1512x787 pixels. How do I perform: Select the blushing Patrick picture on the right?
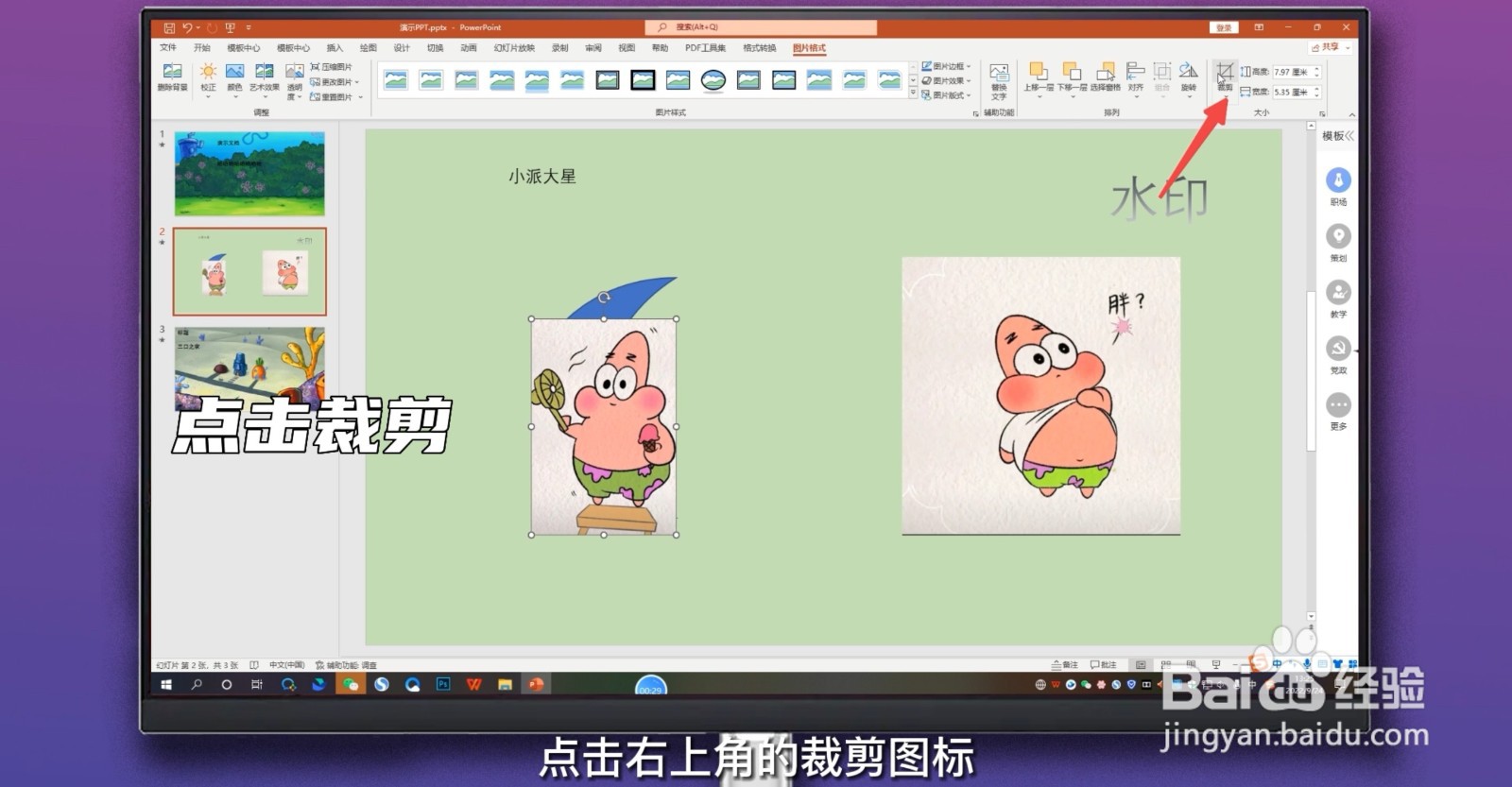tap(1040, 395)
